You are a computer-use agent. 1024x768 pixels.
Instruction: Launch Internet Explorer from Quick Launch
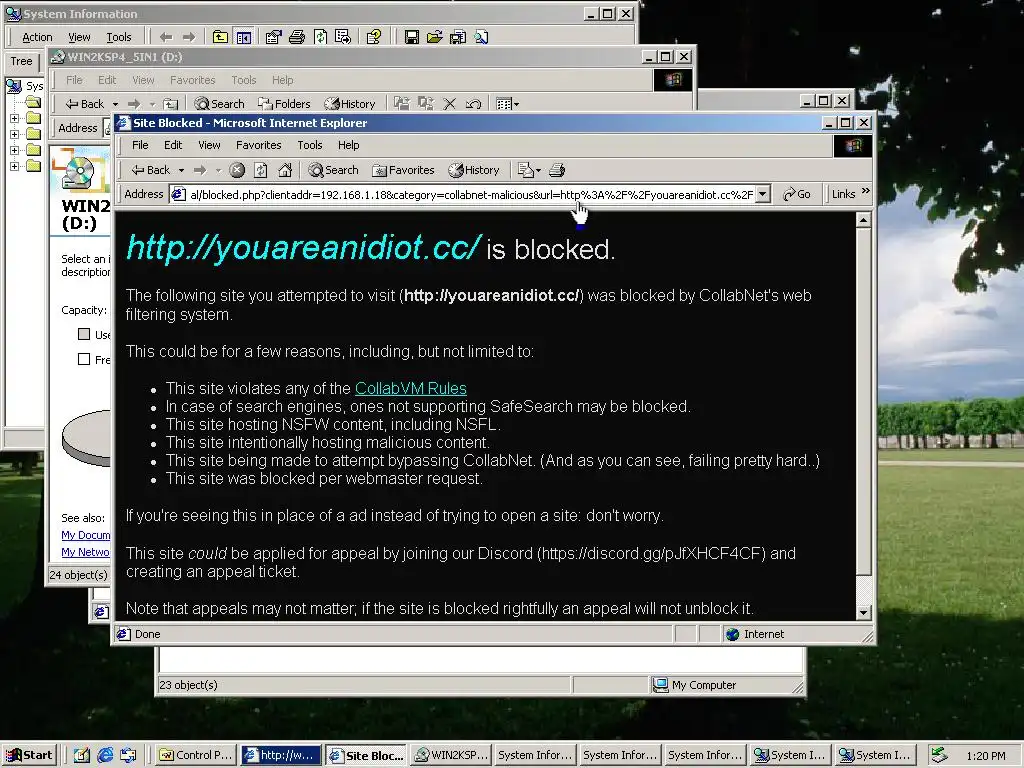[x=105, y=755]
